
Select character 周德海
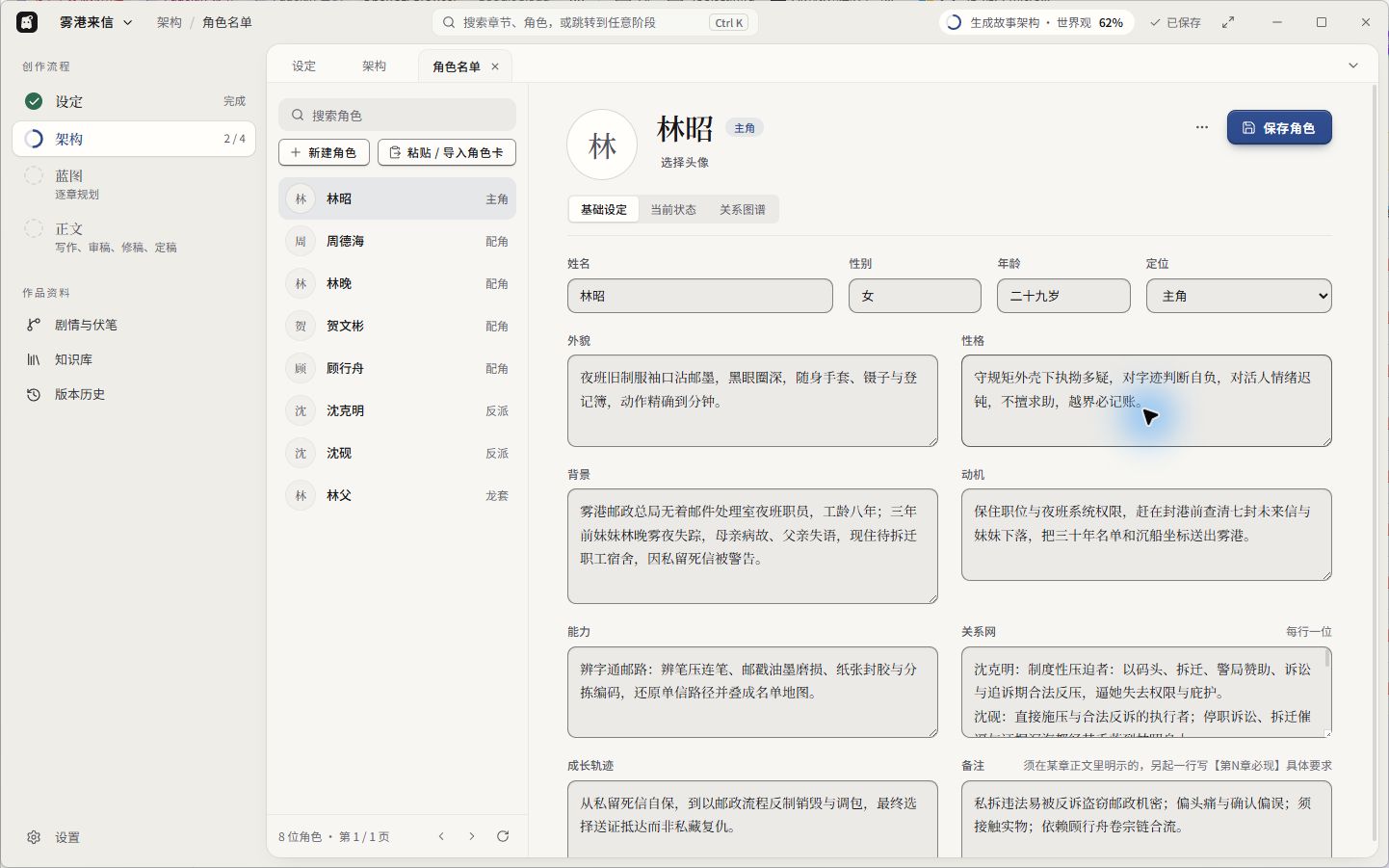point(397,241)
